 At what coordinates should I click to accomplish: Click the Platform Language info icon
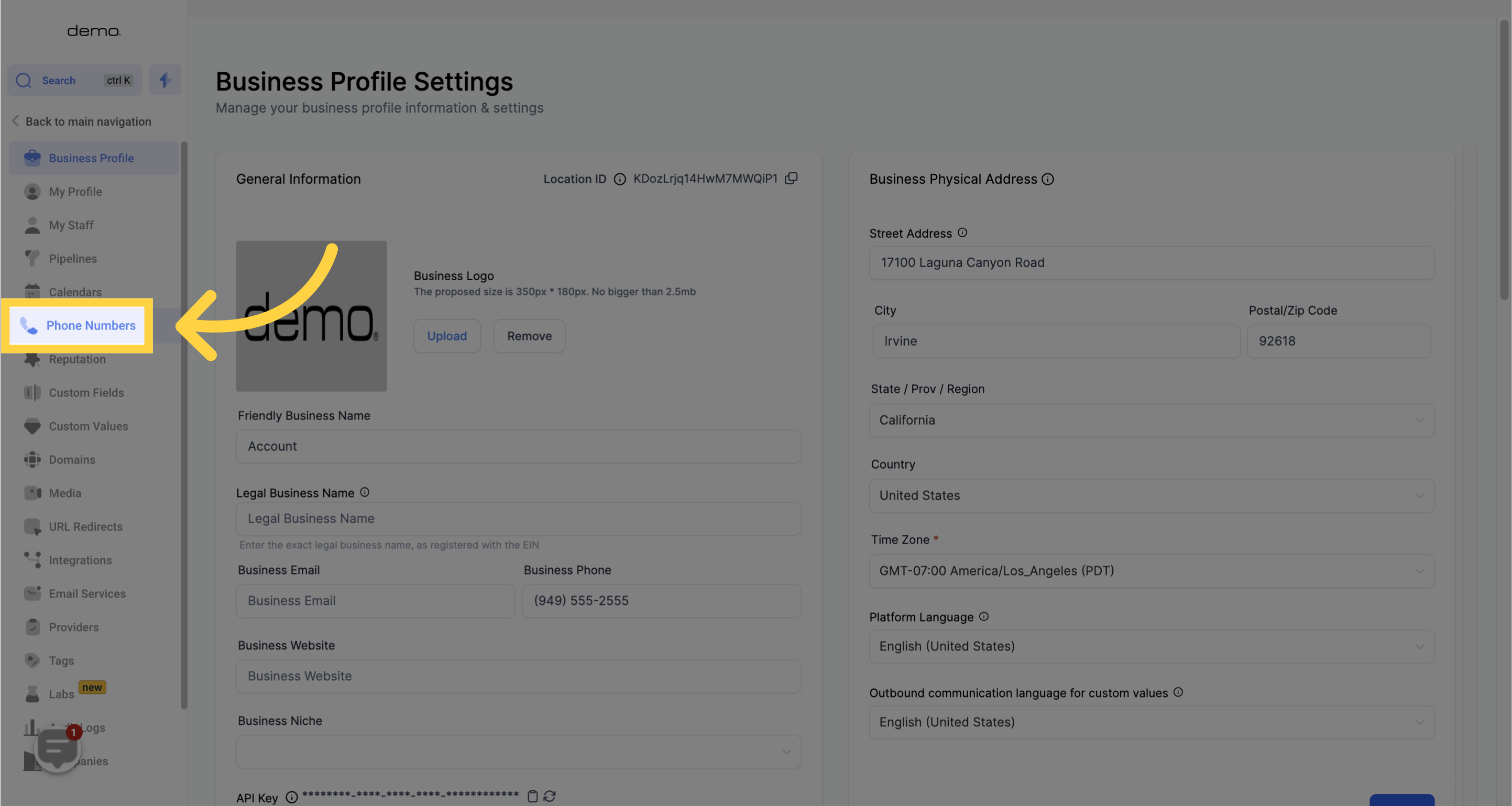tap(984, 616)
